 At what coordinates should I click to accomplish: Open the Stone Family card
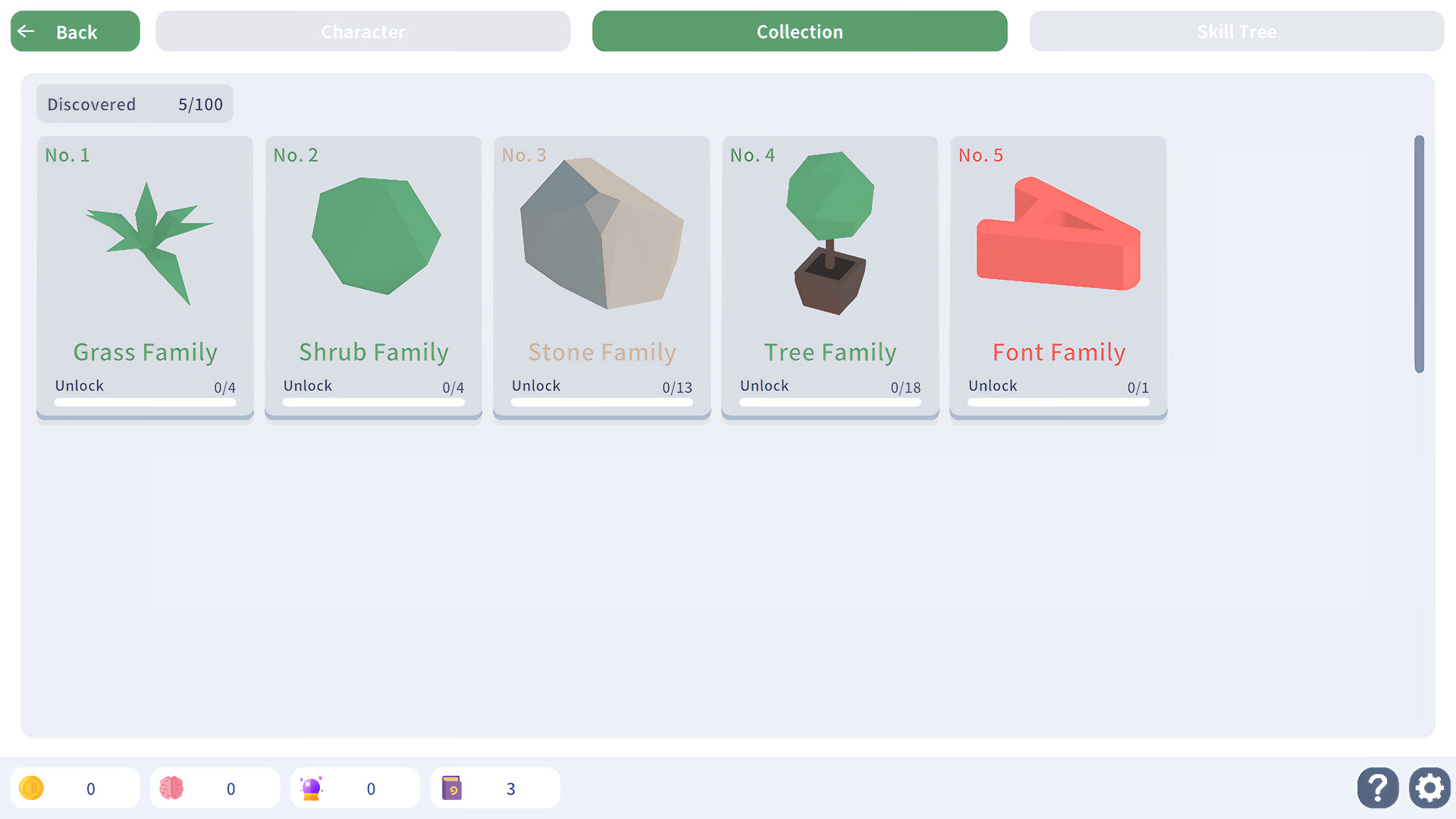(x=601, y=277)
